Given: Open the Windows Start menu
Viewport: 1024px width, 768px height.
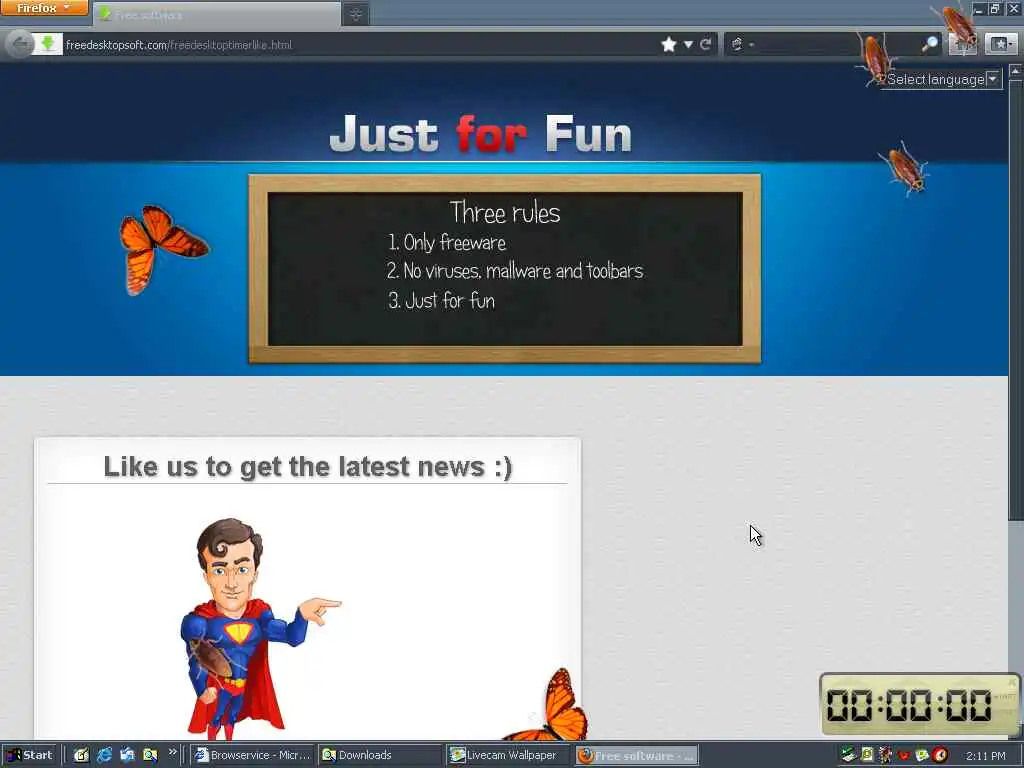Looking at the screenshot, I should [x=29, y=755].
